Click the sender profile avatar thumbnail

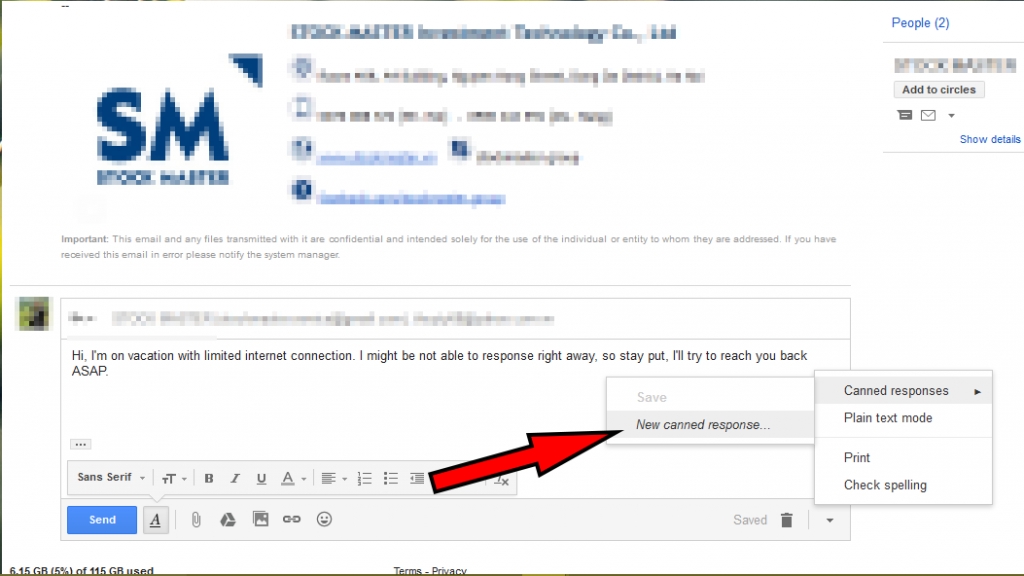[33, 314]
